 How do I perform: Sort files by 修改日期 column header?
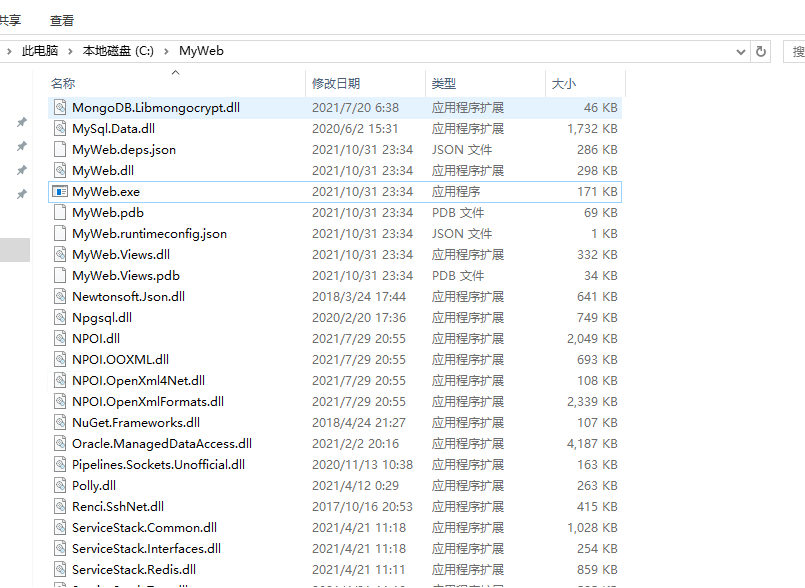(x=366, y=83)
